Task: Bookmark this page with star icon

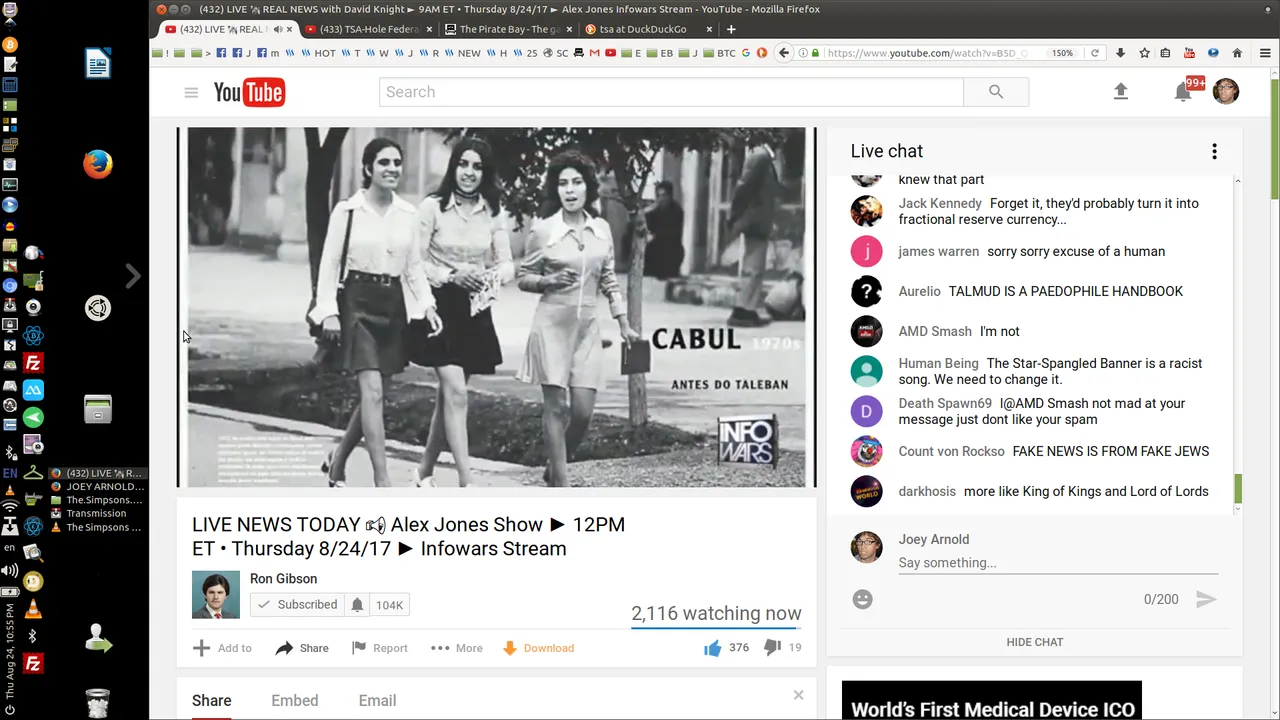Action: point(1144,53)
